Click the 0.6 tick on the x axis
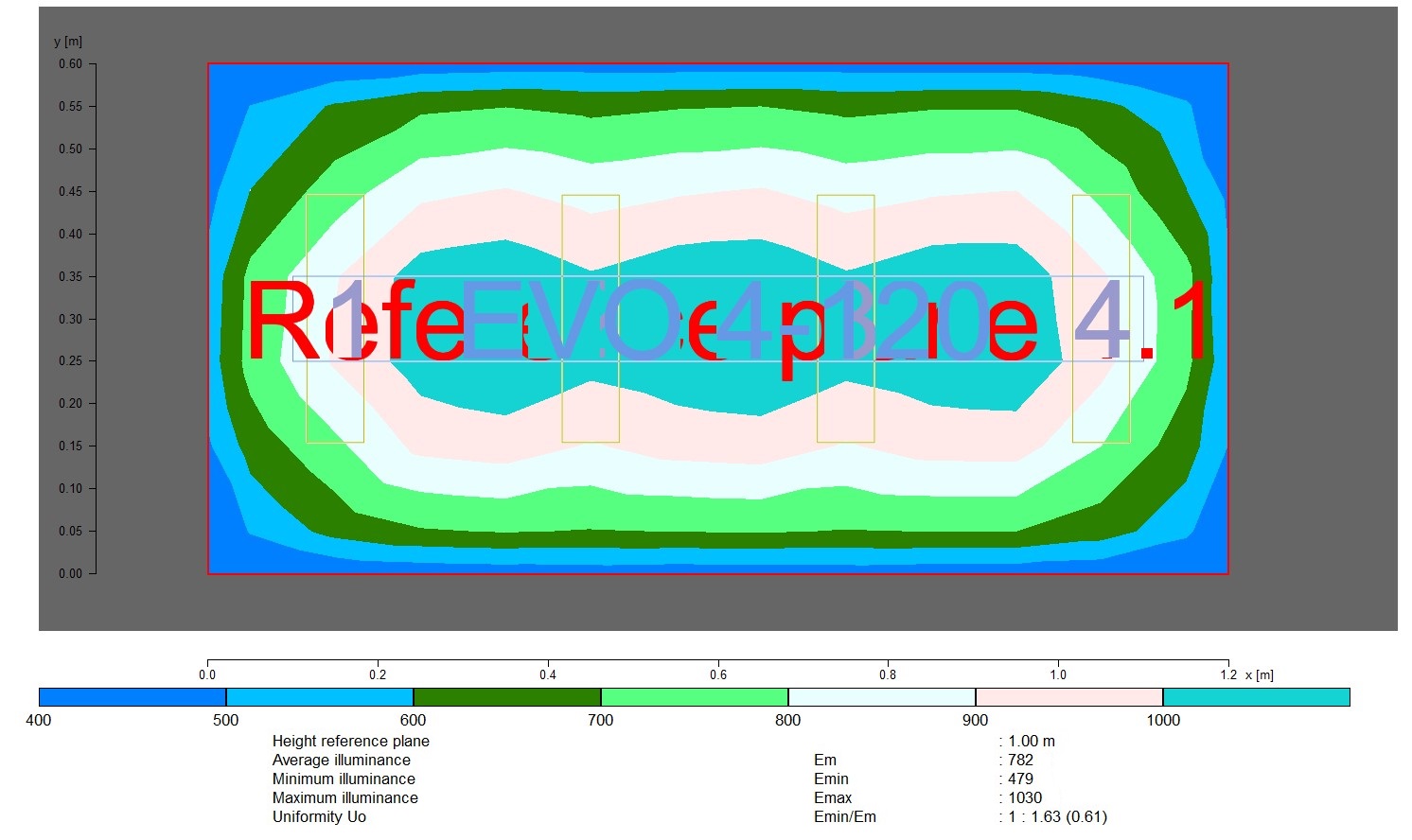 pyautogui.click(x=718, y=675)
